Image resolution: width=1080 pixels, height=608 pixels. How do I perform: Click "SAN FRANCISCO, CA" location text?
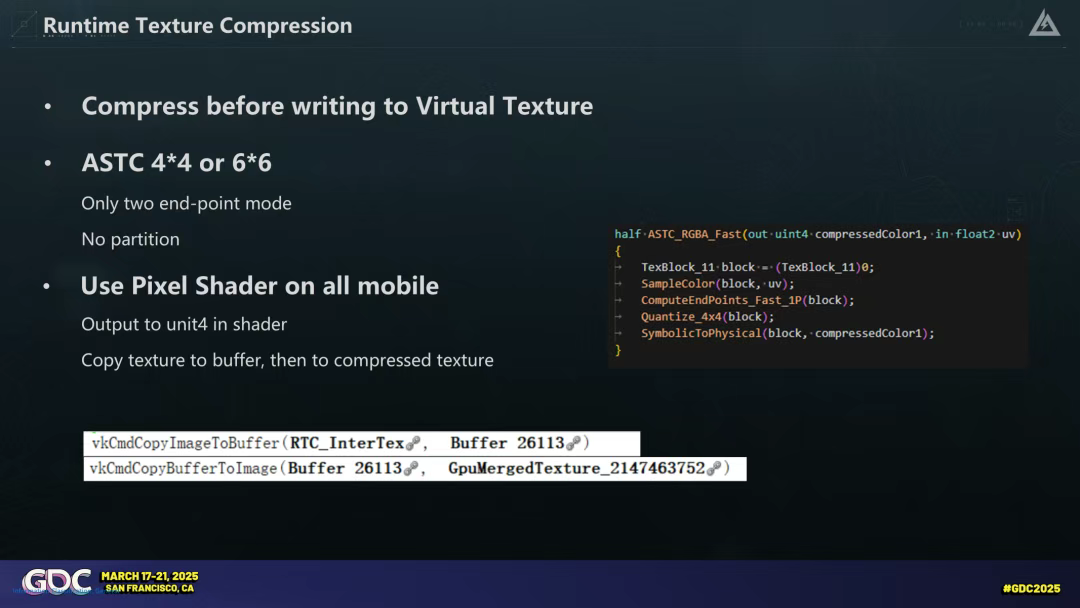point(149,589)
